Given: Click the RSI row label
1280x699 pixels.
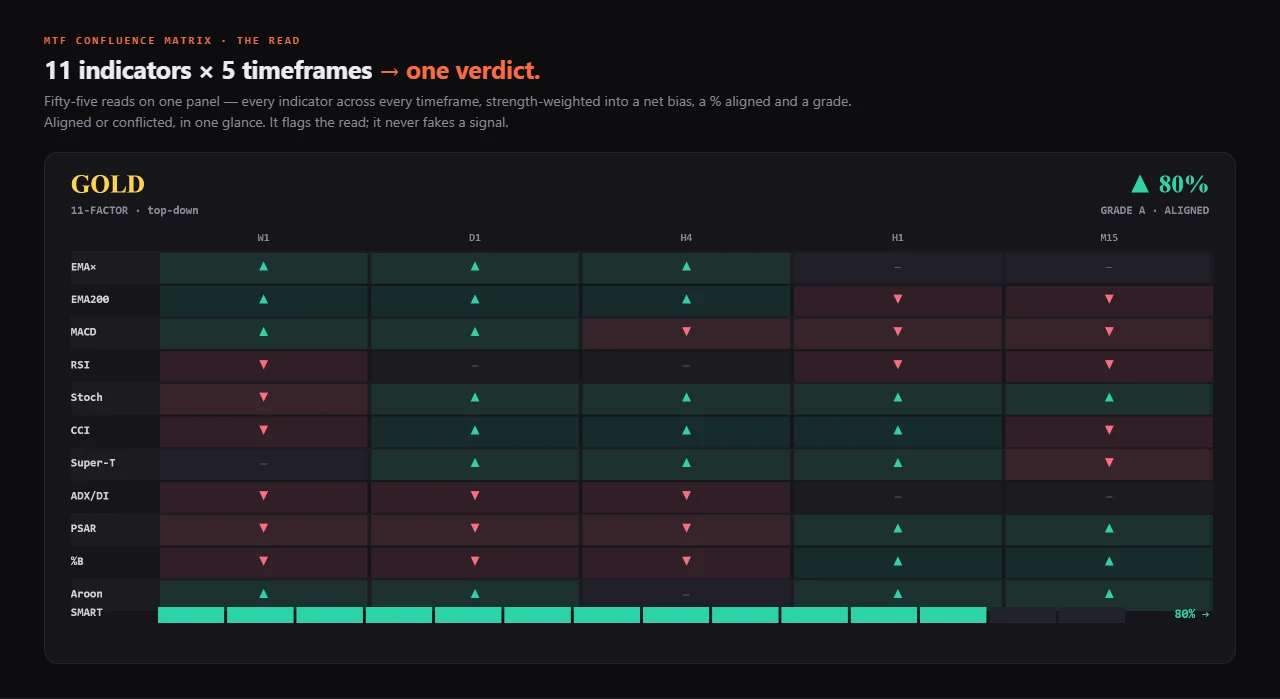Looking at the screenshot, I should pyautogui.click(x=80, y=365).
